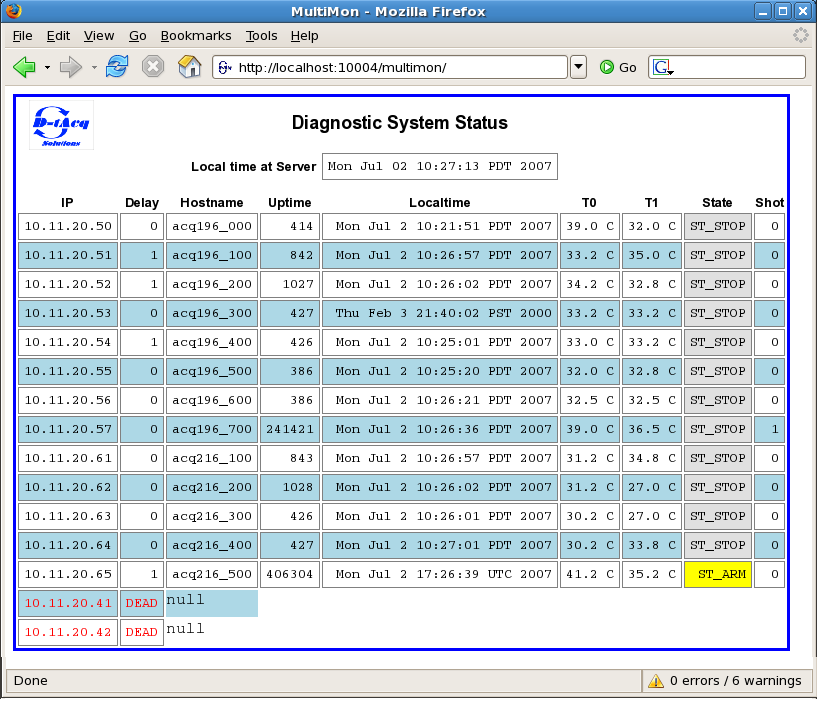This screenshot has width=817, height=701.
Task: Click DEAD status for 10.11.20.41
Action: click(142, 603)
